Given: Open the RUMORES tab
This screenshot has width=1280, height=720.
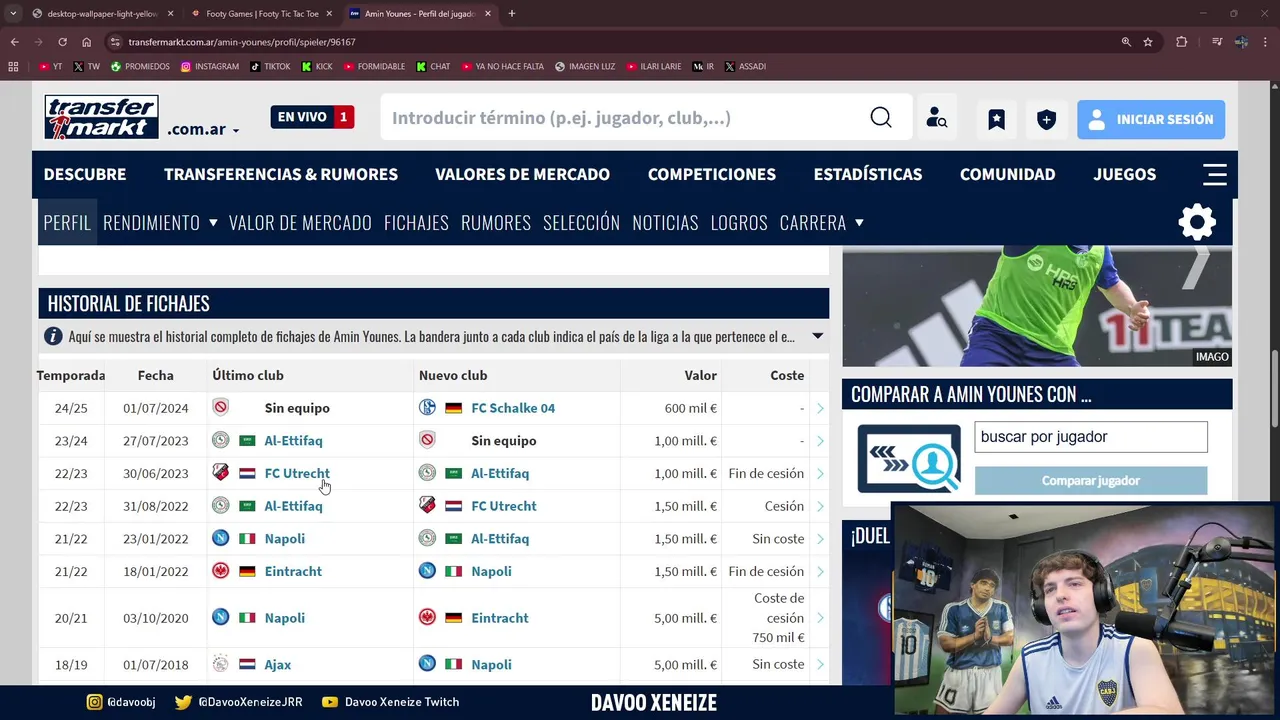Looking at the screenshot, I should [496, 222].
